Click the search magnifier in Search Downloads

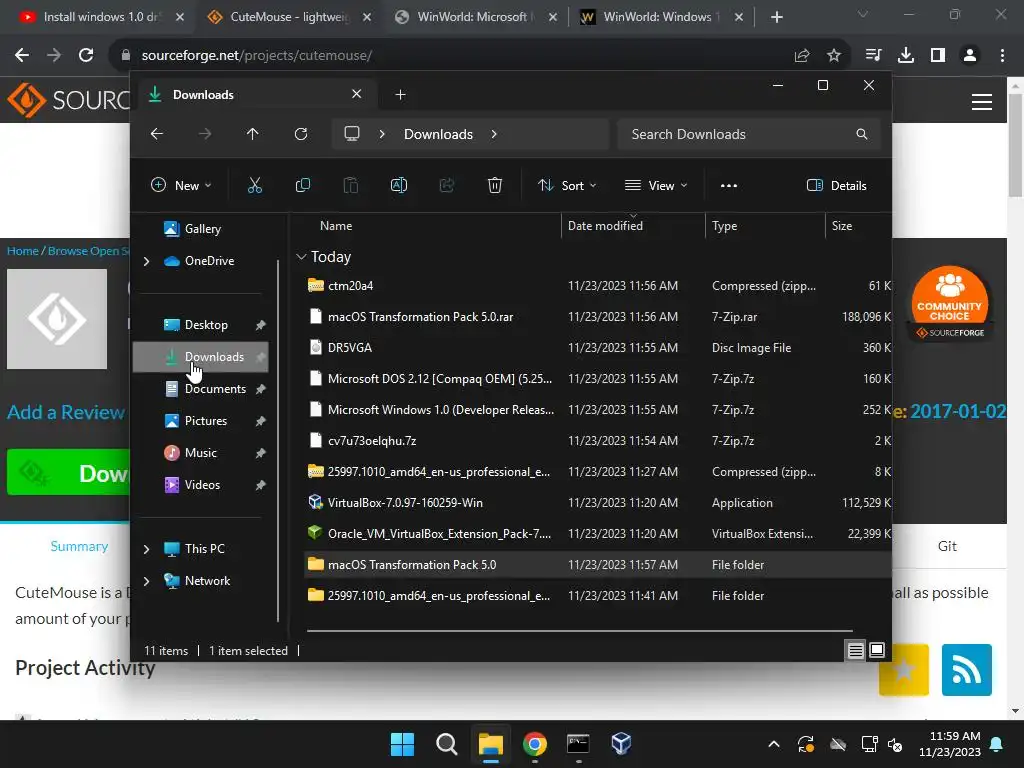click(862, 134)
